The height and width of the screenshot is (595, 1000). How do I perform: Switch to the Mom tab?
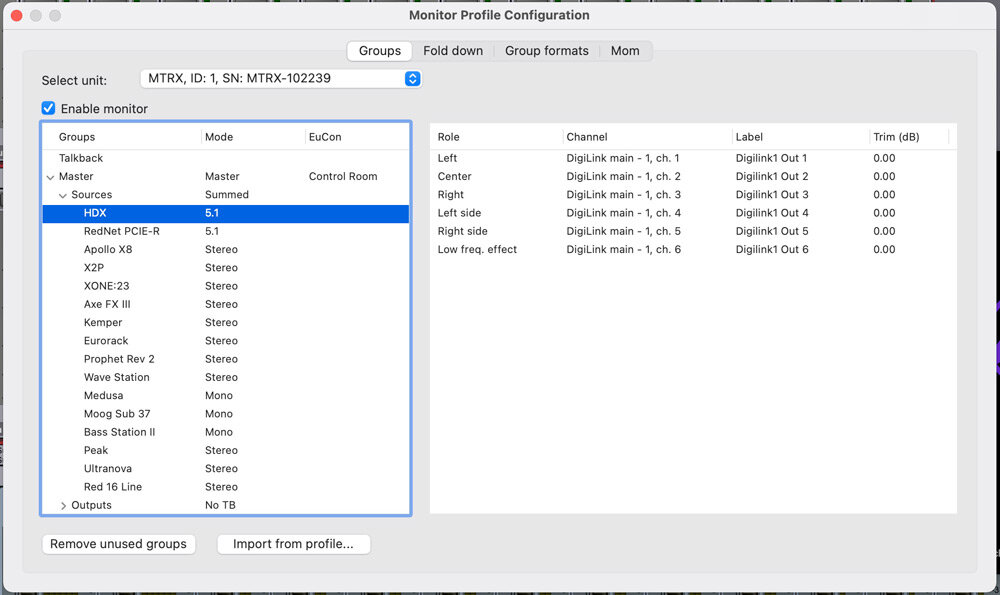tap(625, 51)
